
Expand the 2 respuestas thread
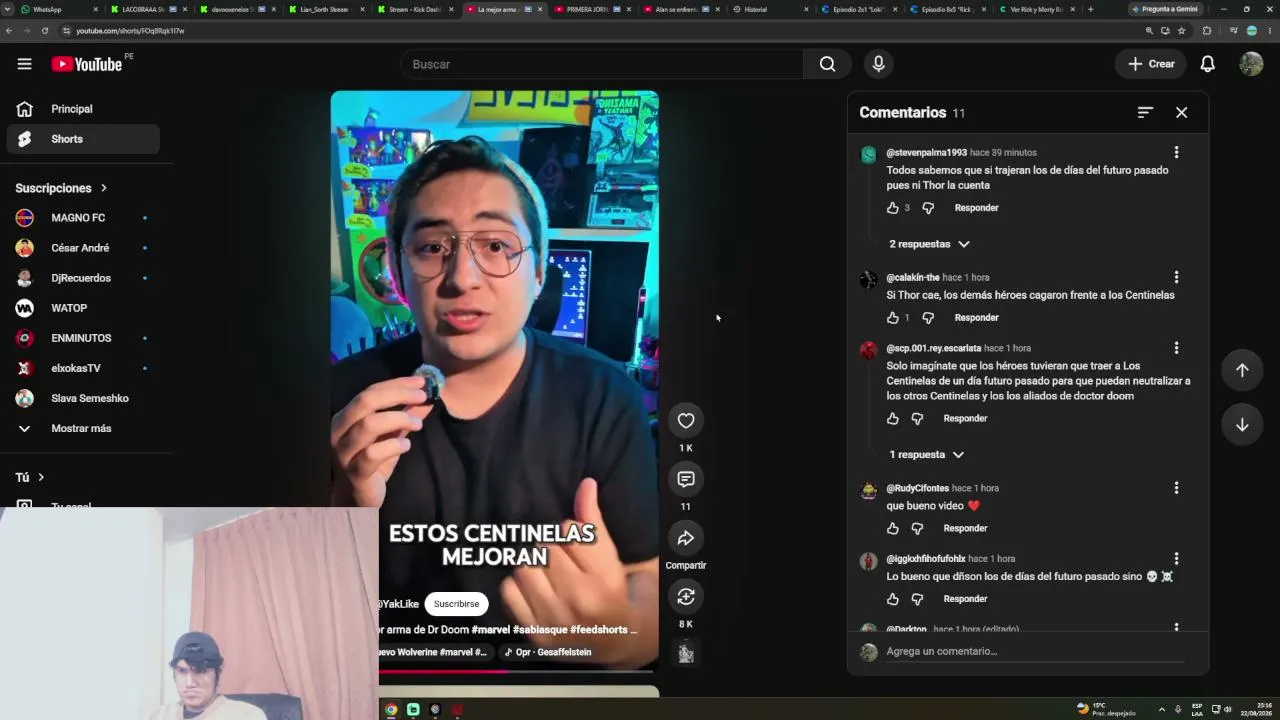(929, 244)
